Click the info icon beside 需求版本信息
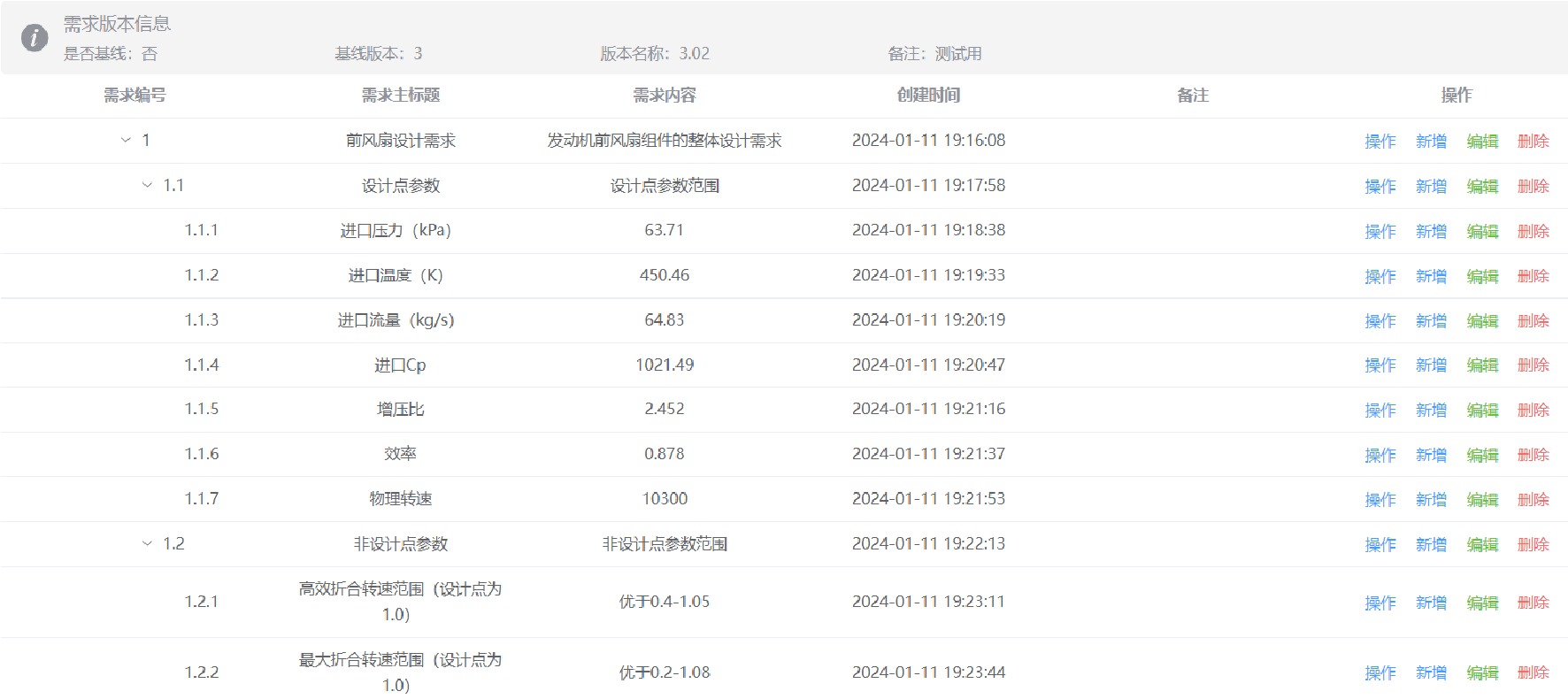 coord(35,38)
